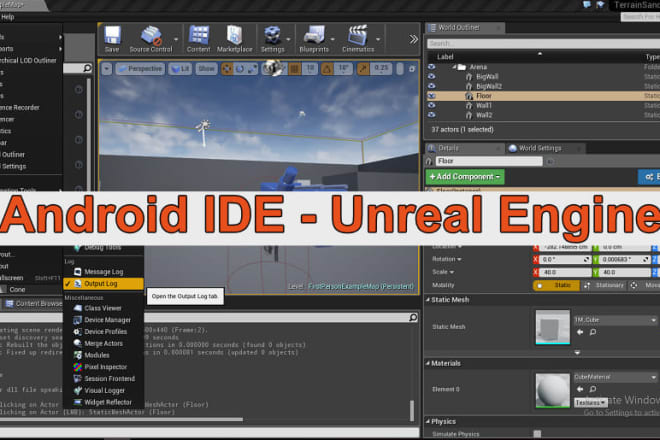Set Mobility to Stationary
660x440 pixels.
tap(604, 285)
